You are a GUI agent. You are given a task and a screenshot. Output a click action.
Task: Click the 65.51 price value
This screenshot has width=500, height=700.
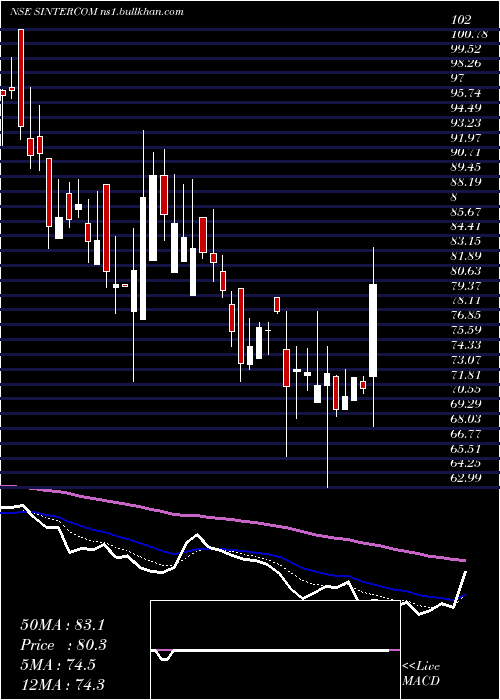point(466,448)
